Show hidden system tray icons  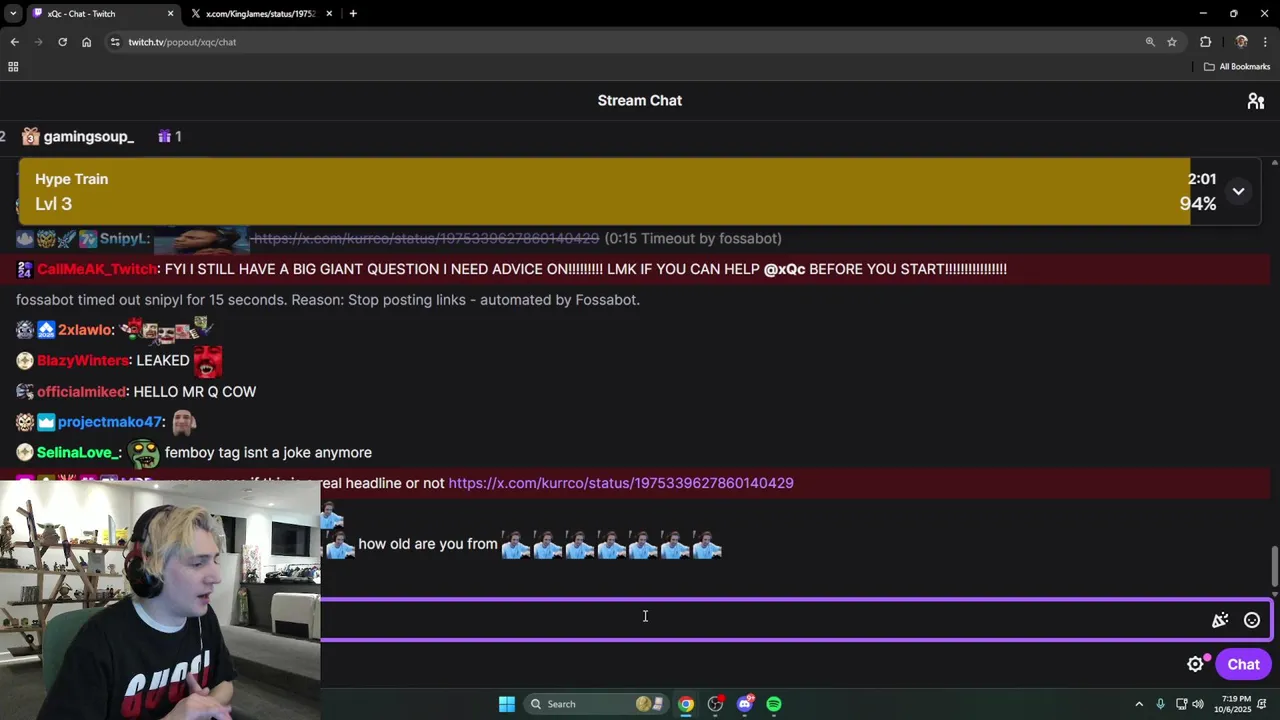pos(1139,704)
